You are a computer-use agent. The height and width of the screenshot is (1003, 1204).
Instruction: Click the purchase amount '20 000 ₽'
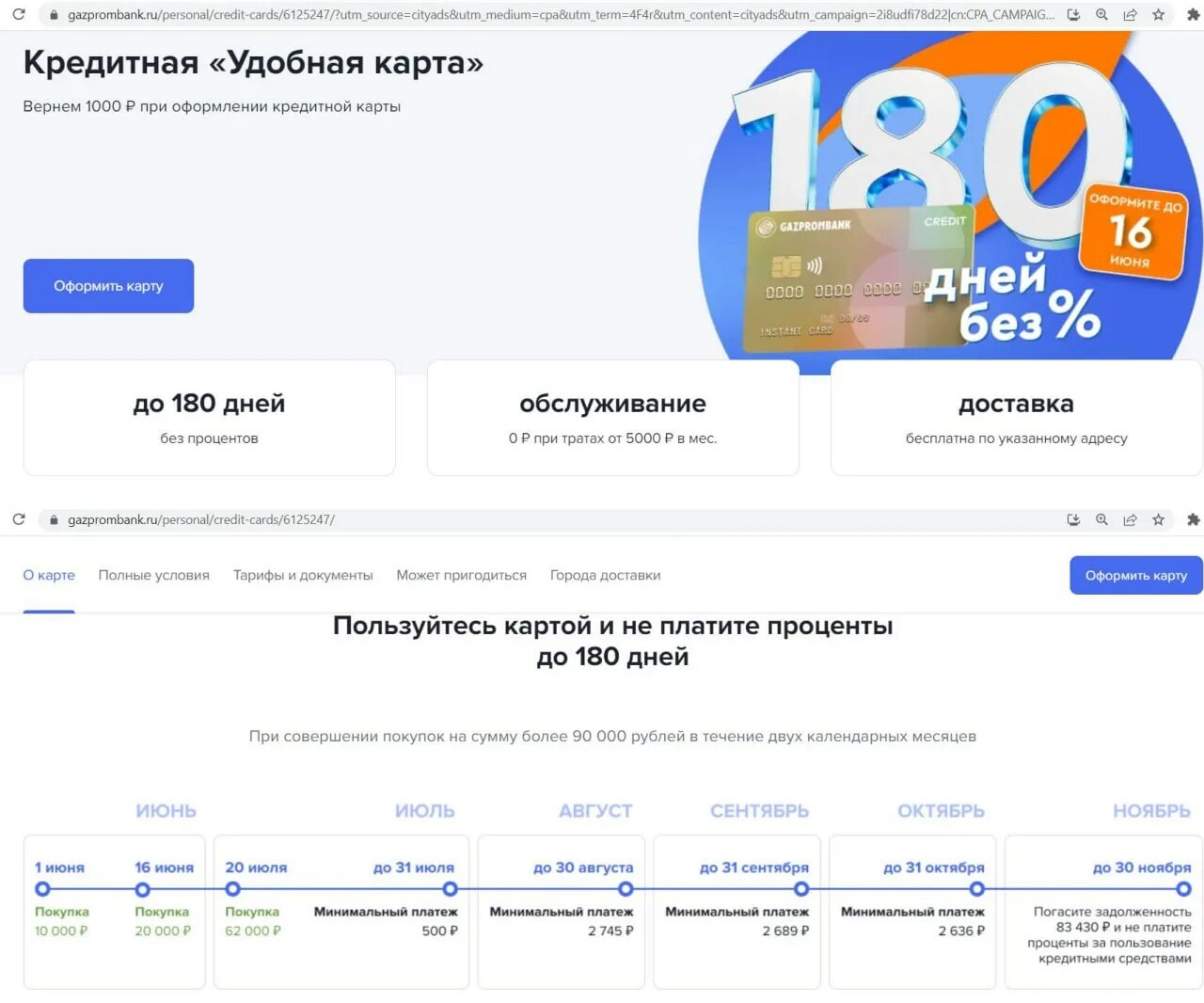pos(163,931)
